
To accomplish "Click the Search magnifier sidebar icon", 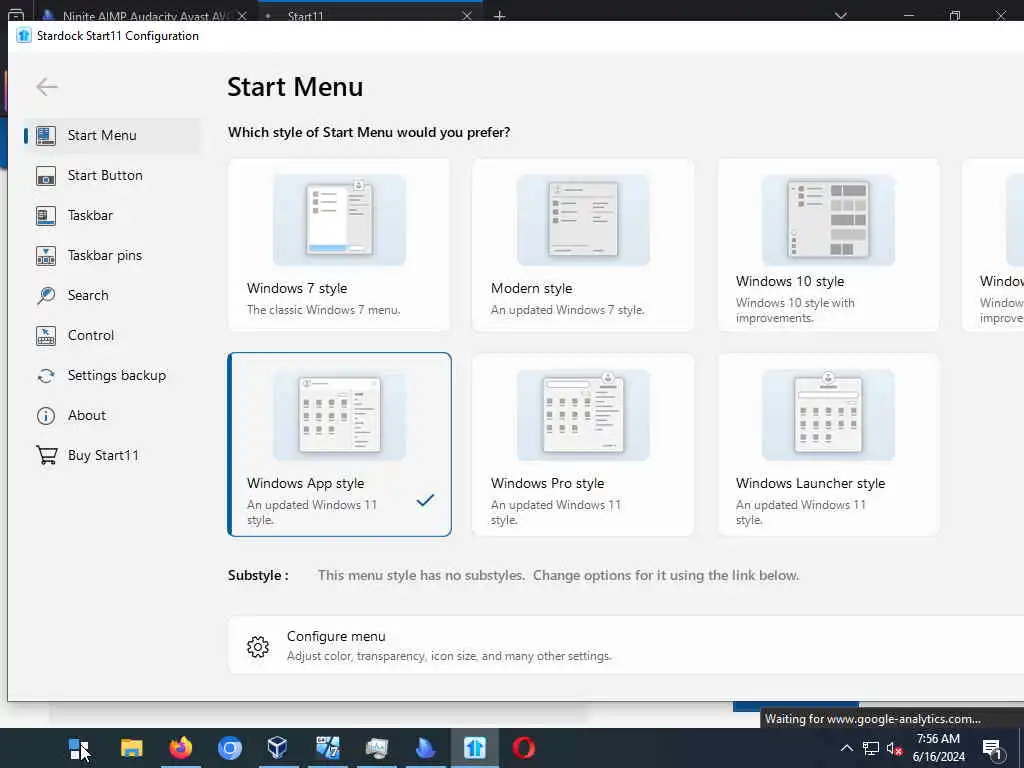I will tap(46, 295).
